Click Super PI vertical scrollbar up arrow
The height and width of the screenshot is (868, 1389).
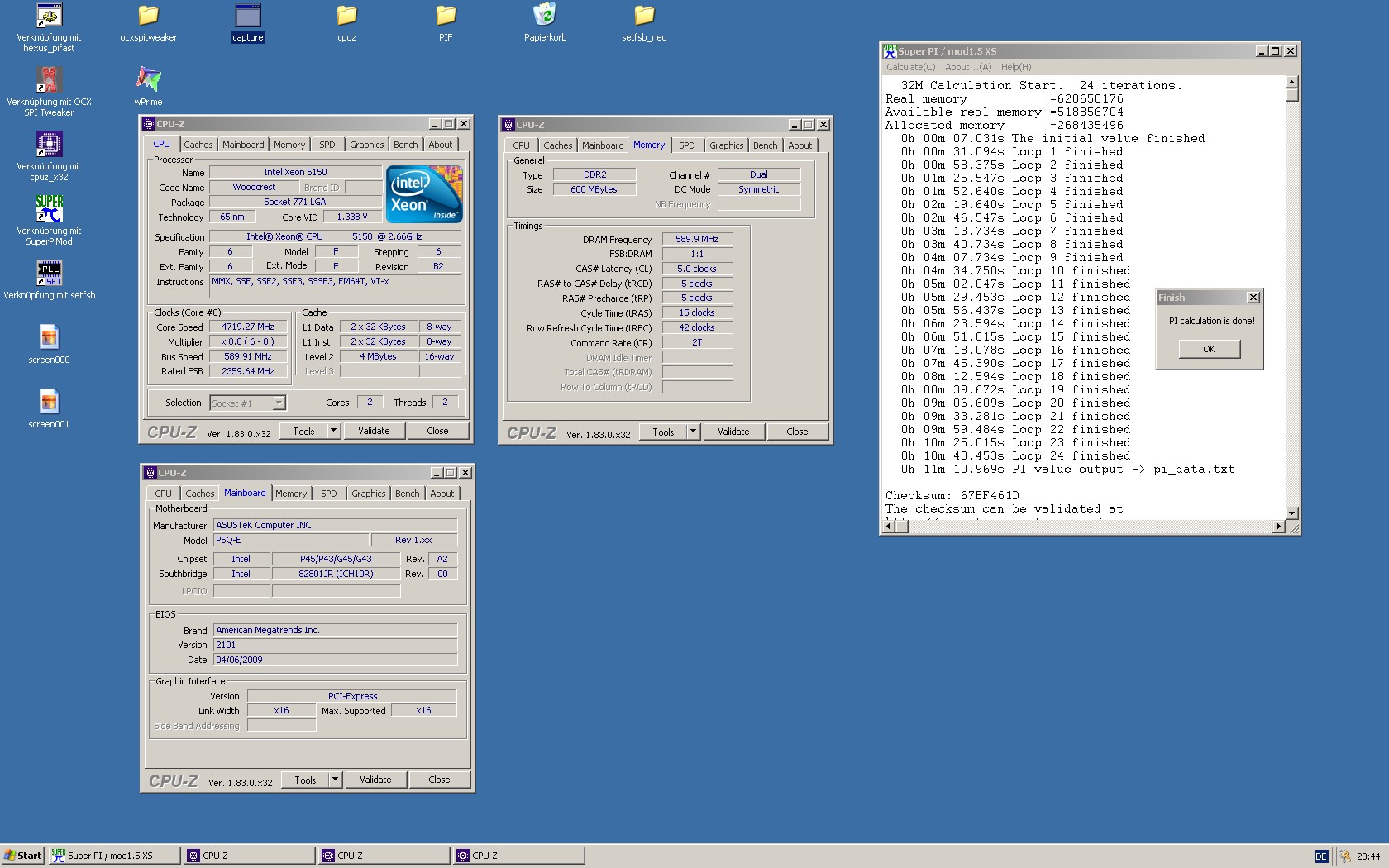(1292, 83)
